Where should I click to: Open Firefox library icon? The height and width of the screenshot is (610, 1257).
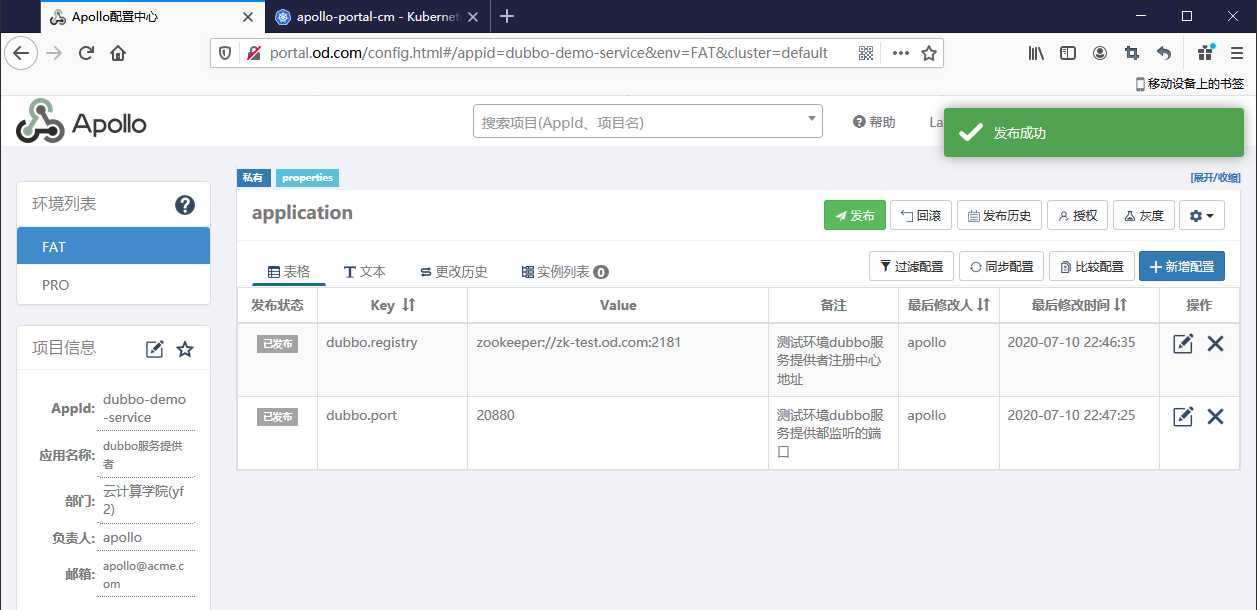(x=1037, y=53)
